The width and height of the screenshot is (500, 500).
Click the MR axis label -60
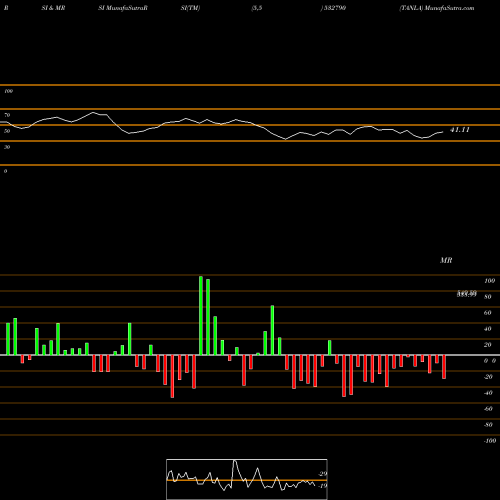point(488,409)
